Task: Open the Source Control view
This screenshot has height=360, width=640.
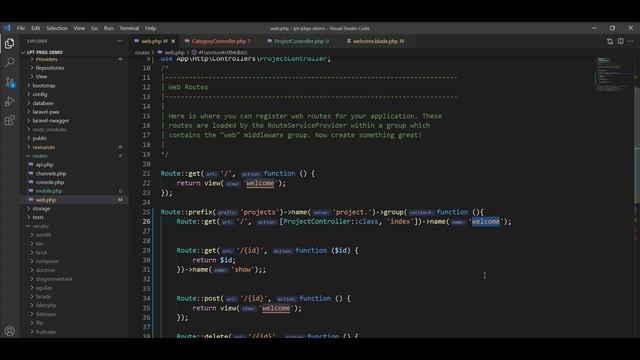Action: [9, 82]
